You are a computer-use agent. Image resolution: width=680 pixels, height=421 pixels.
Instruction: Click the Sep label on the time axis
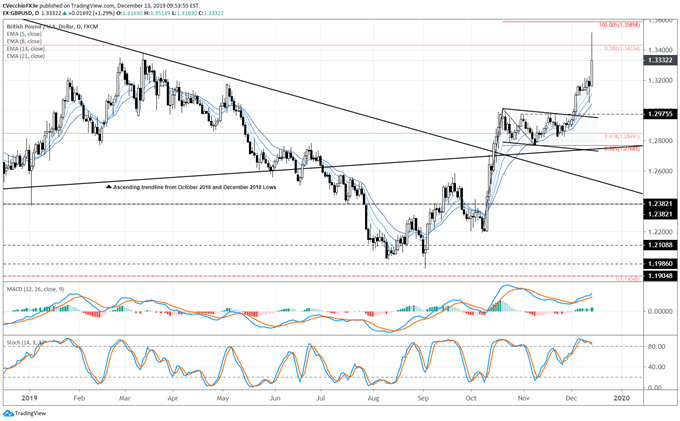tap(423, 398)
